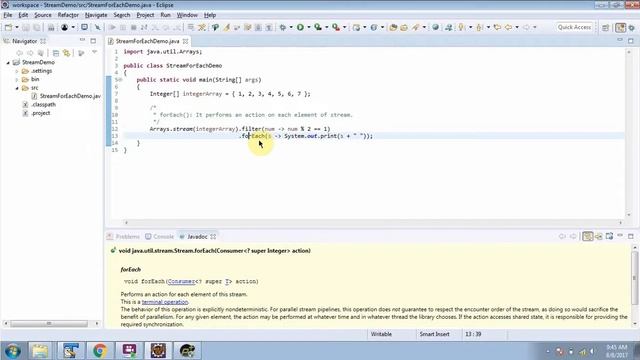Open the Source menu
This screenshot has height=360, width=640.
(43, 15)
